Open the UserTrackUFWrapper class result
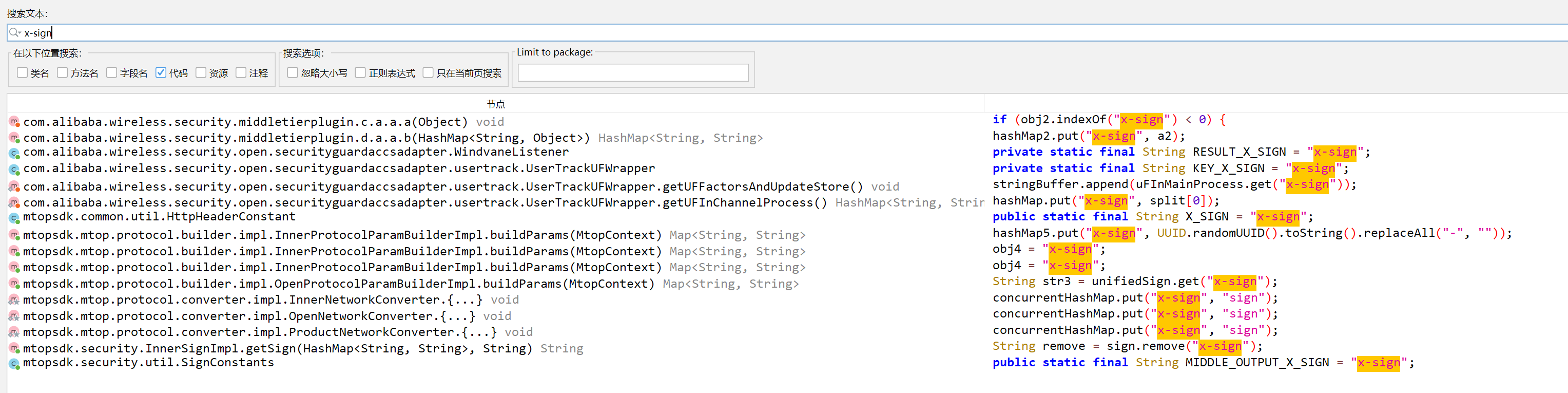 point(339,169)
